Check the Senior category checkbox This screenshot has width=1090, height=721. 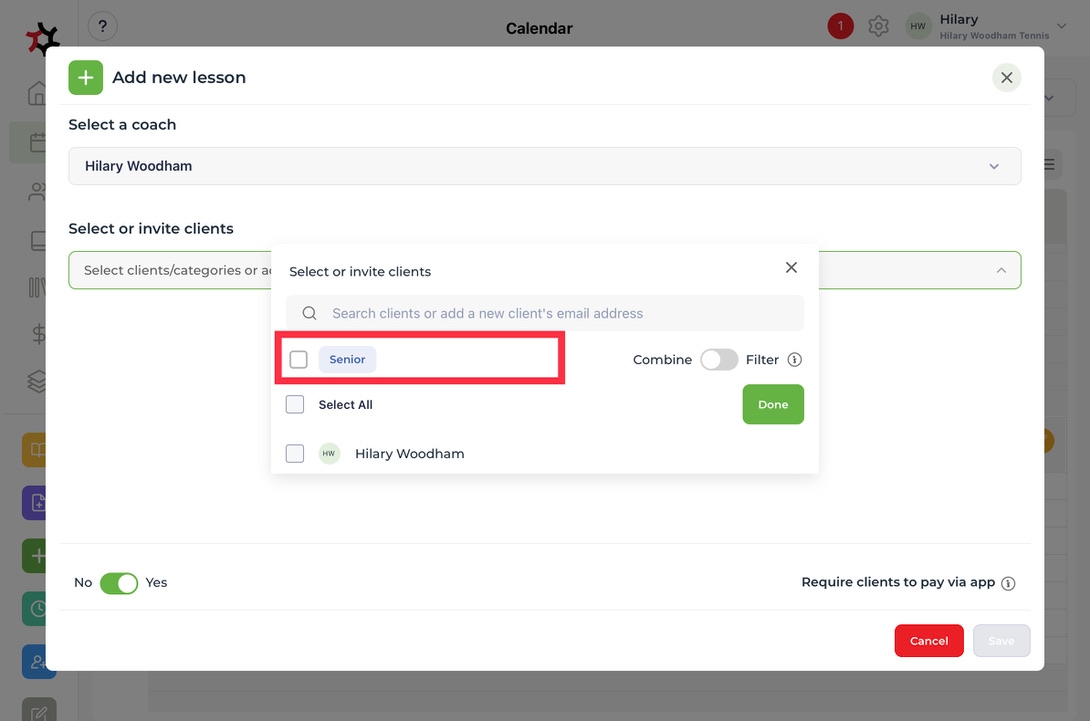coord(298,360)
